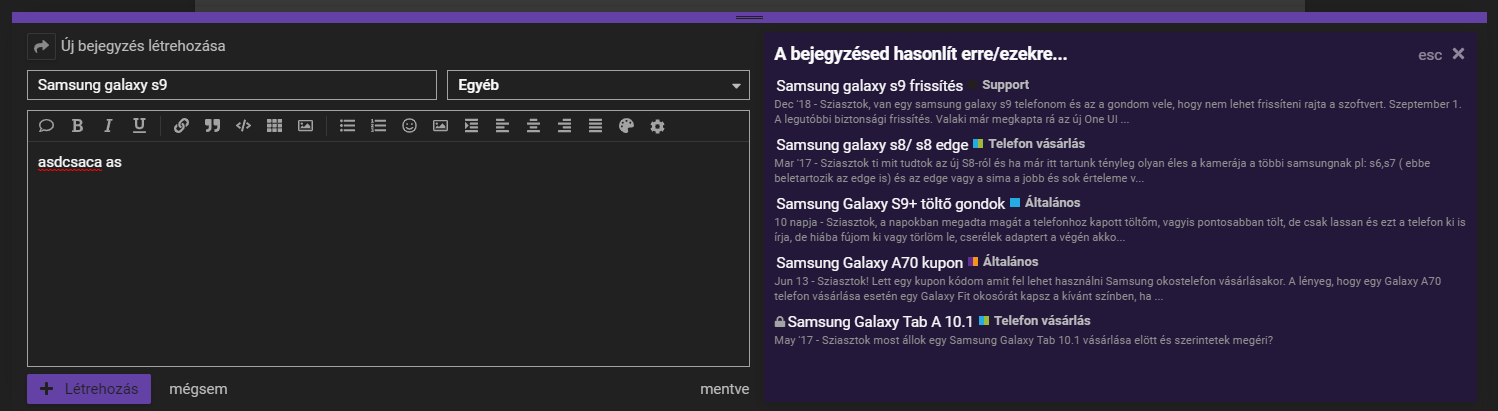
Task: Open the emoji picker smiley icon
Action: coord(409,126)
